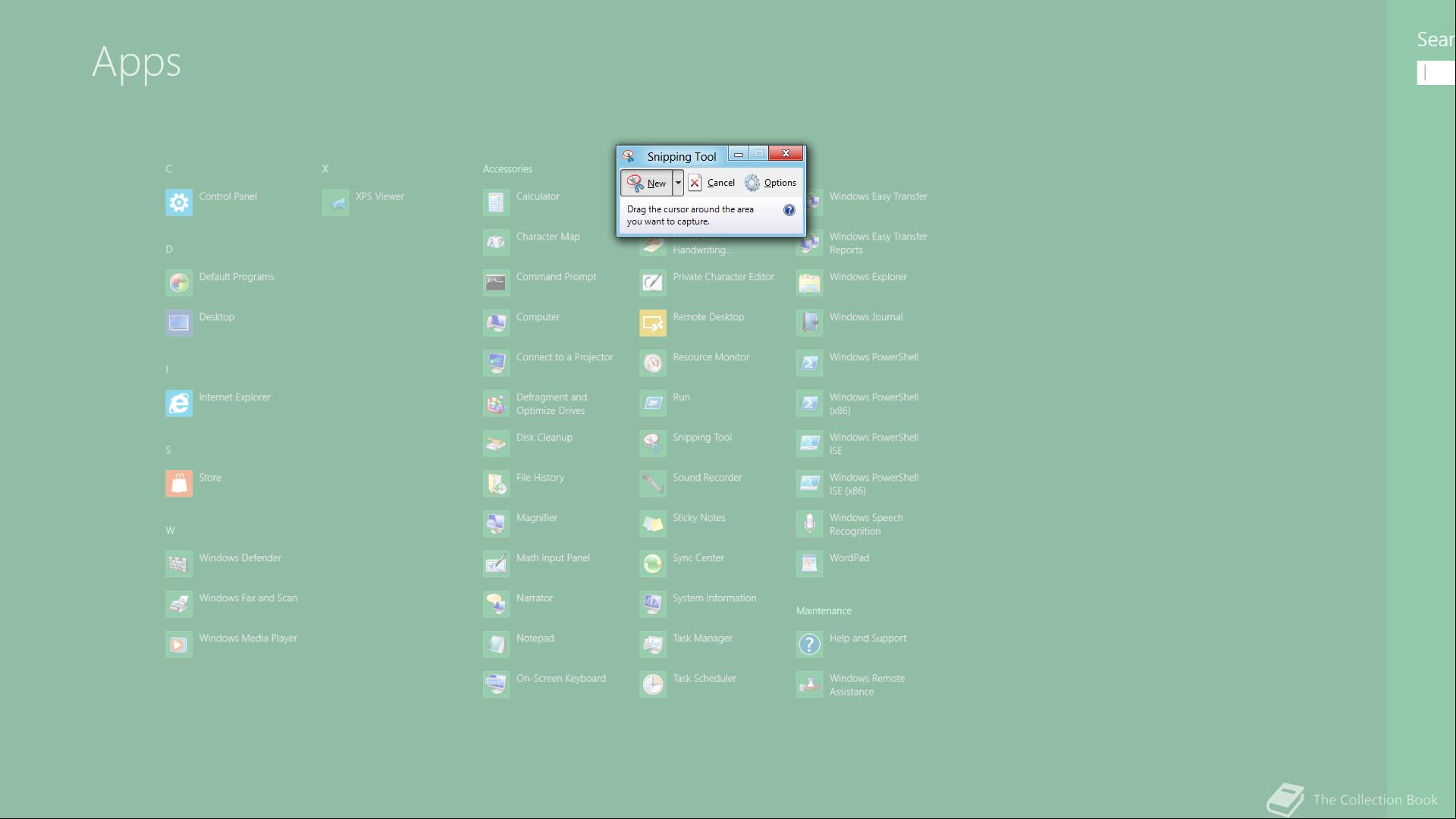Launch Command Prompt icon
This screenshot has height=819, width=1456.
coord(497,283)
